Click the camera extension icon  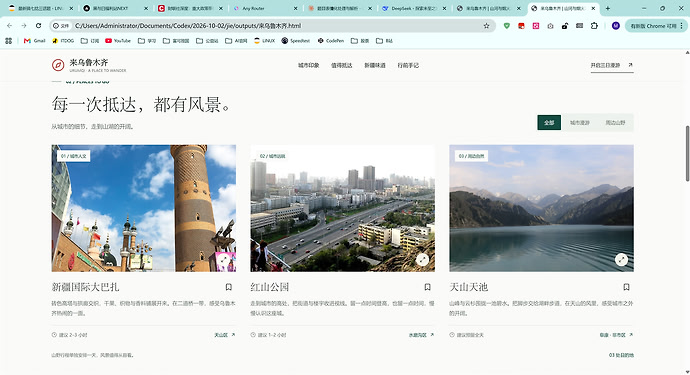[551, 26]
